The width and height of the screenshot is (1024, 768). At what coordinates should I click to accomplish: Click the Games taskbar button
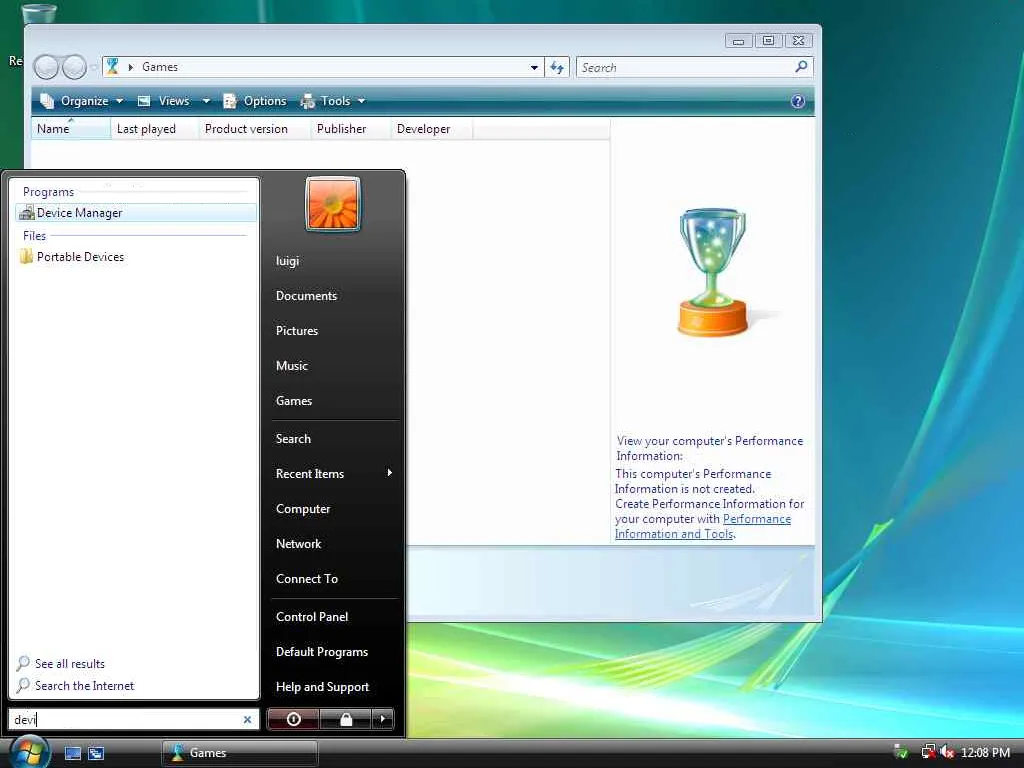point(239,753)
